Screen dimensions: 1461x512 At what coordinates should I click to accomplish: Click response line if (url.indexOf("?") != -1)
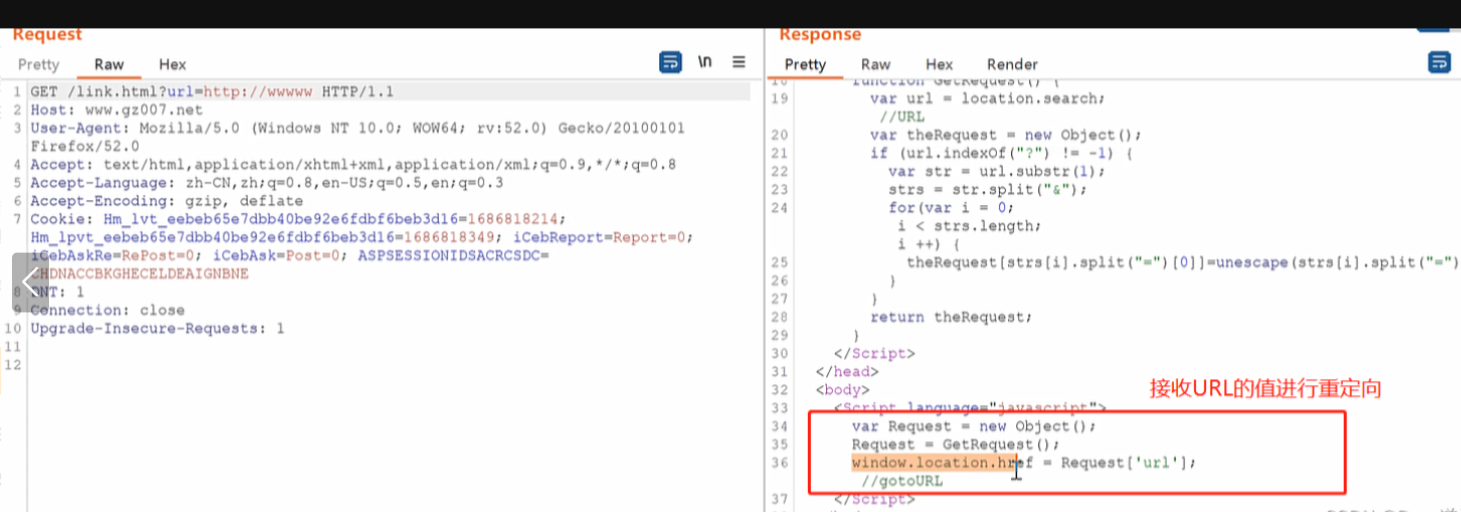(x=1000, y=153)
